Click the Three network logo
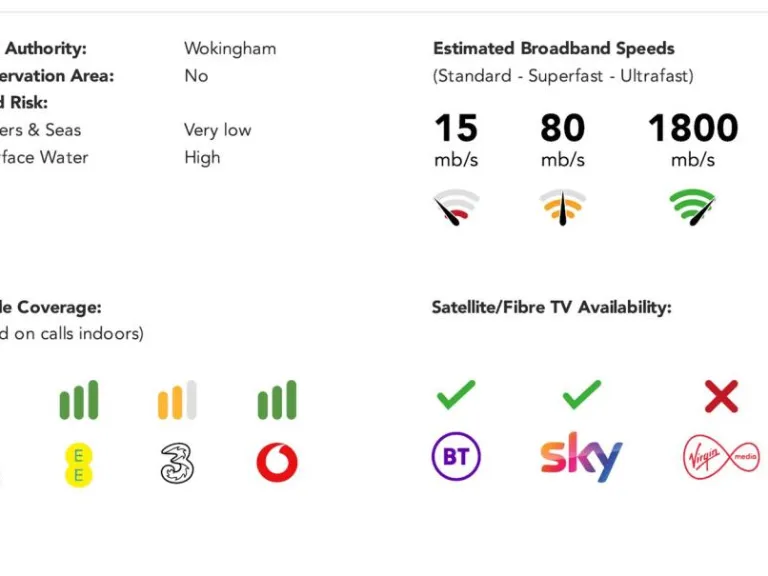 [177, 463]
